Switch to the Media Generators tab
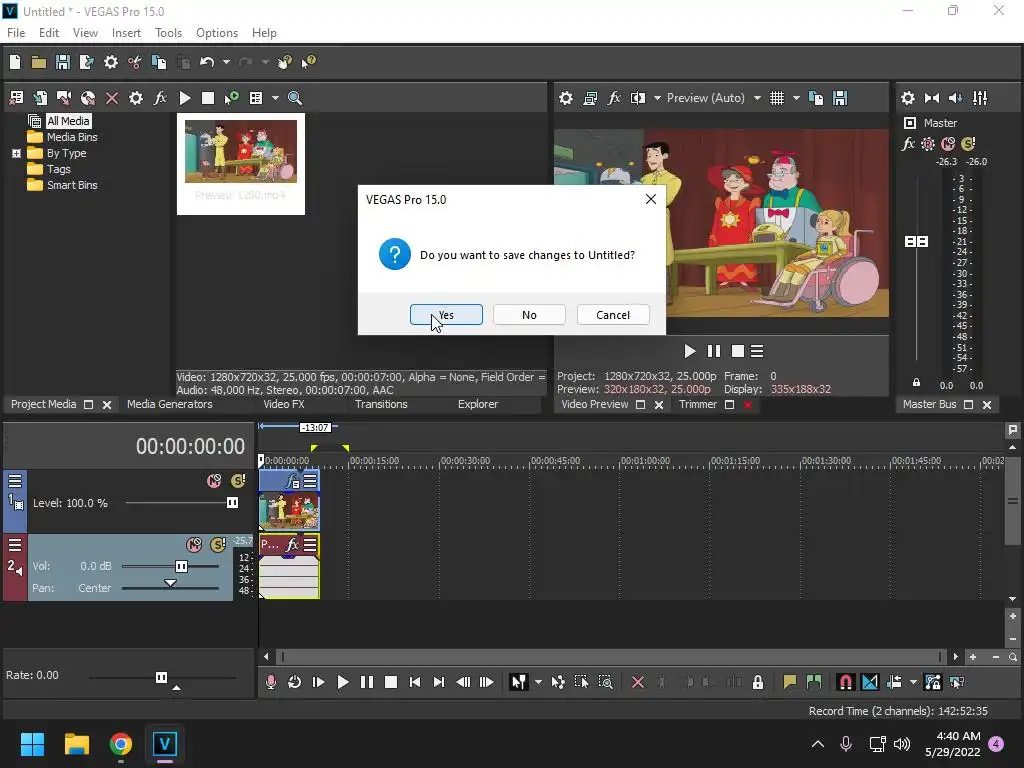The height and width of the screenshot is (768, 1024). coord(170,404)
